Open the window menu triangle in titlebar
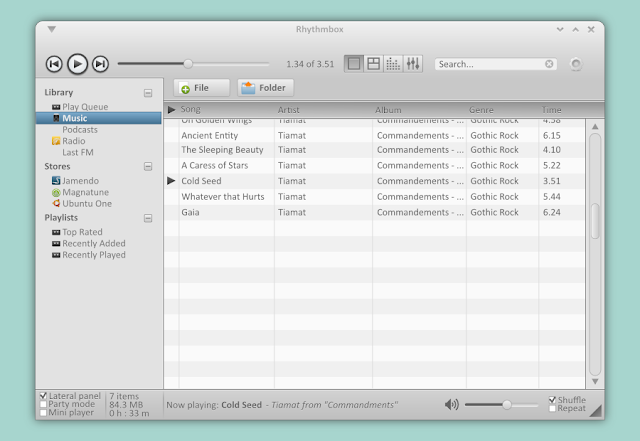Image resolution: width=640 pixels, height=441 pixels. (x=51, y=29)
